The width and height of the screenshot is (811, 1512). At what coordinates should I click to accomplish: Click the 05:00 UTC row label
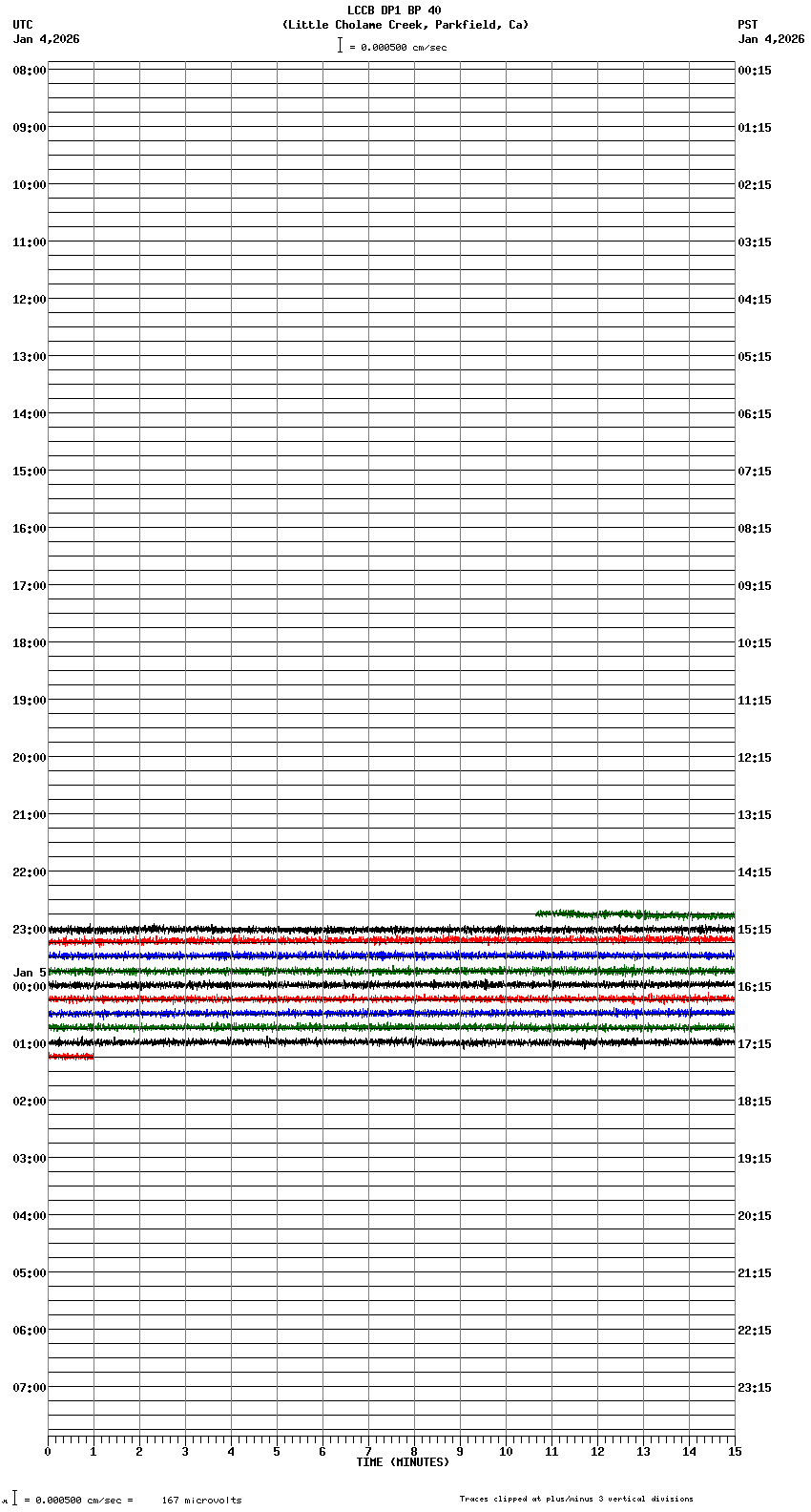click(30, 1273)
